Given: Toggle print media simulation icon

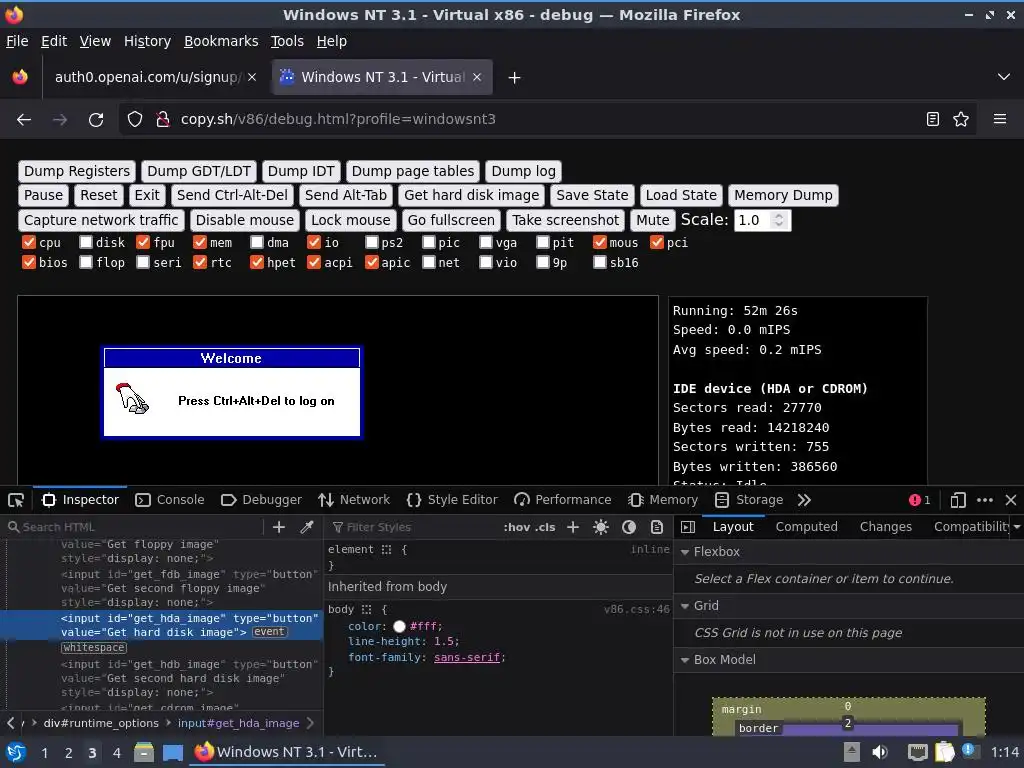Looking at the screenshot, I should [x=657, y=527].
